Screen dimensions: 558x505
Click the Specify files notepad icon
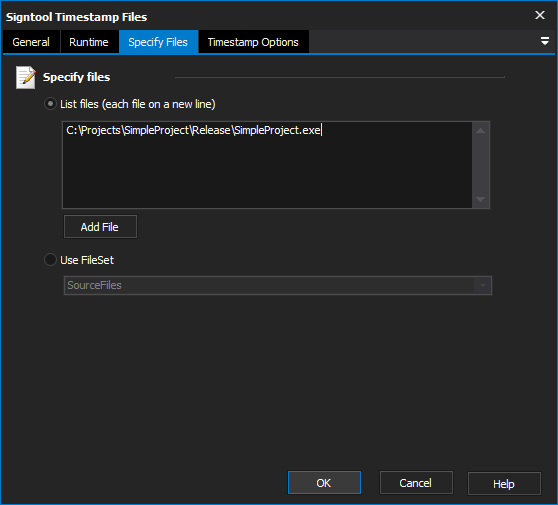point(26,77)
